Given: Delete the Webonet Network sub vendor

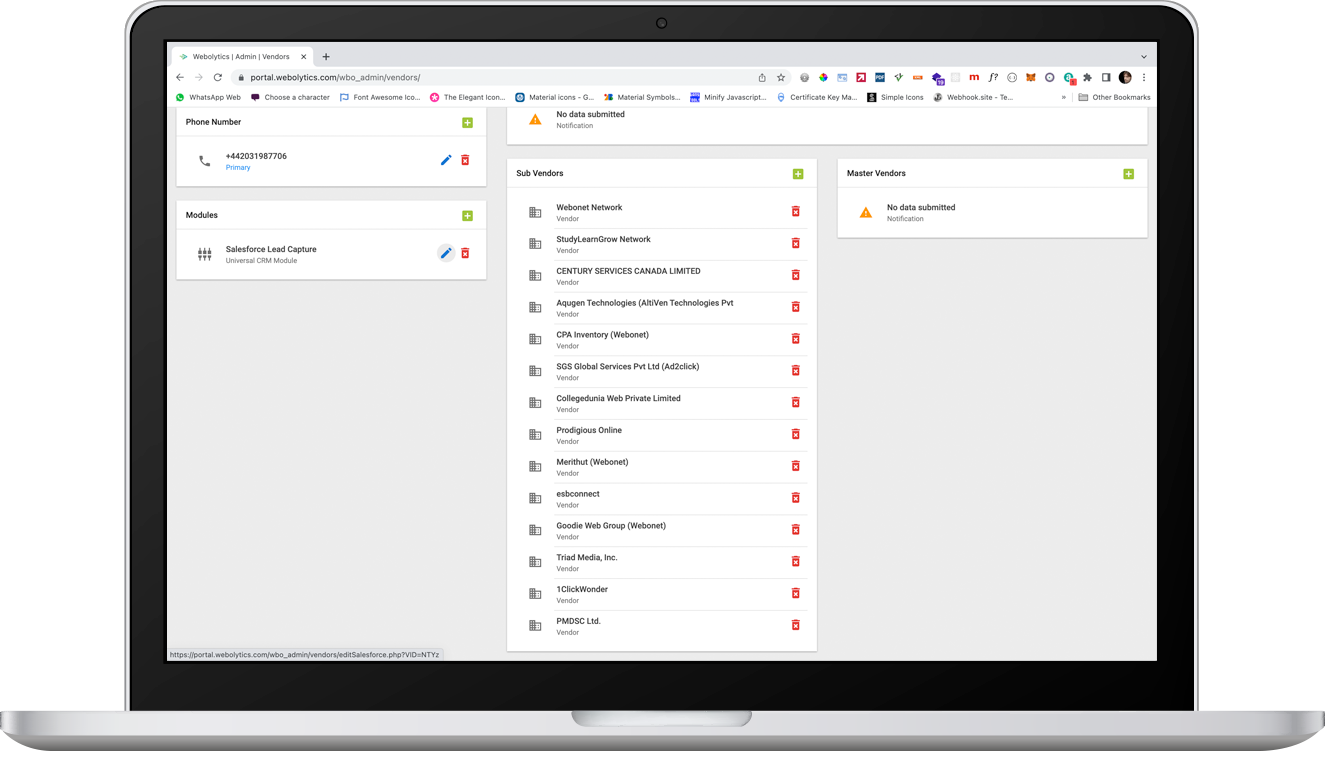Looking at the screenshot, I should click(795, 211).
